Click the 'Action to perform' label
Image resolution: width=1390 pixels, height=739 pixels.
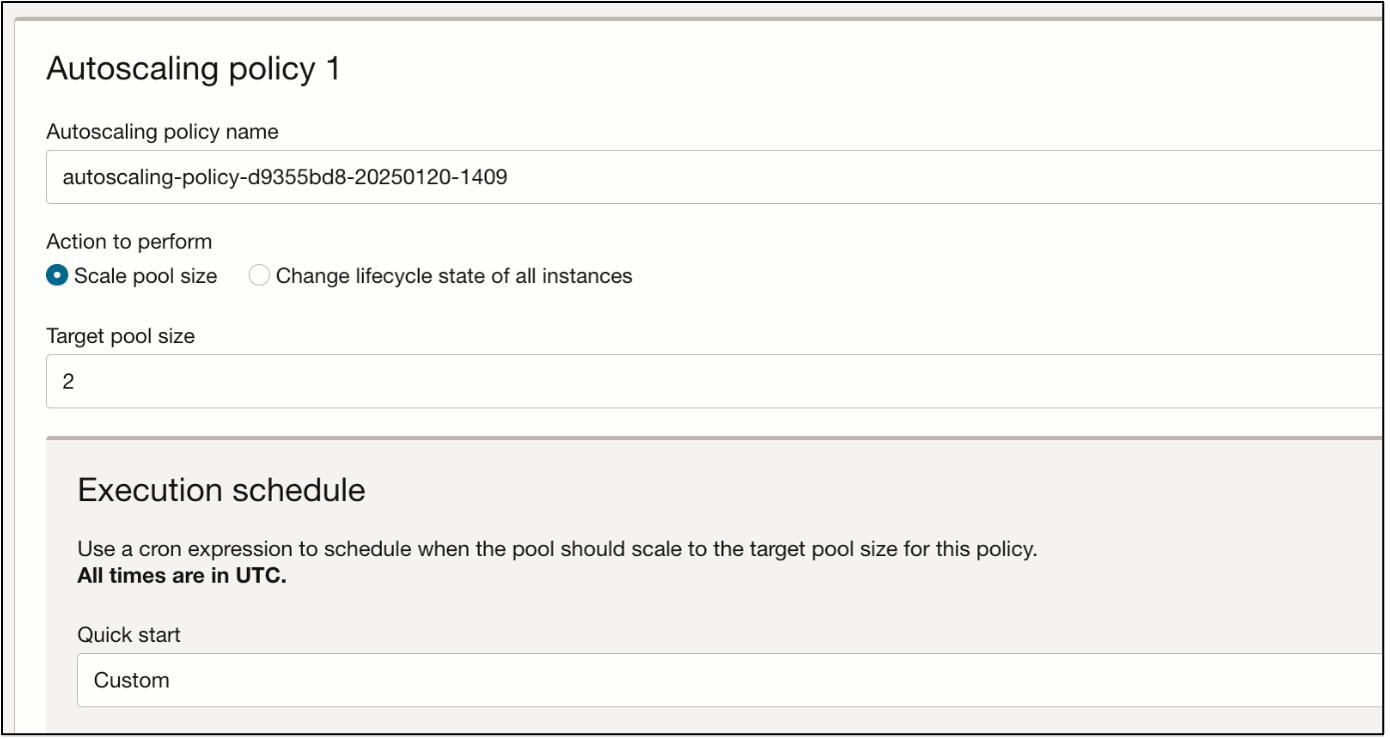[129, 241]
